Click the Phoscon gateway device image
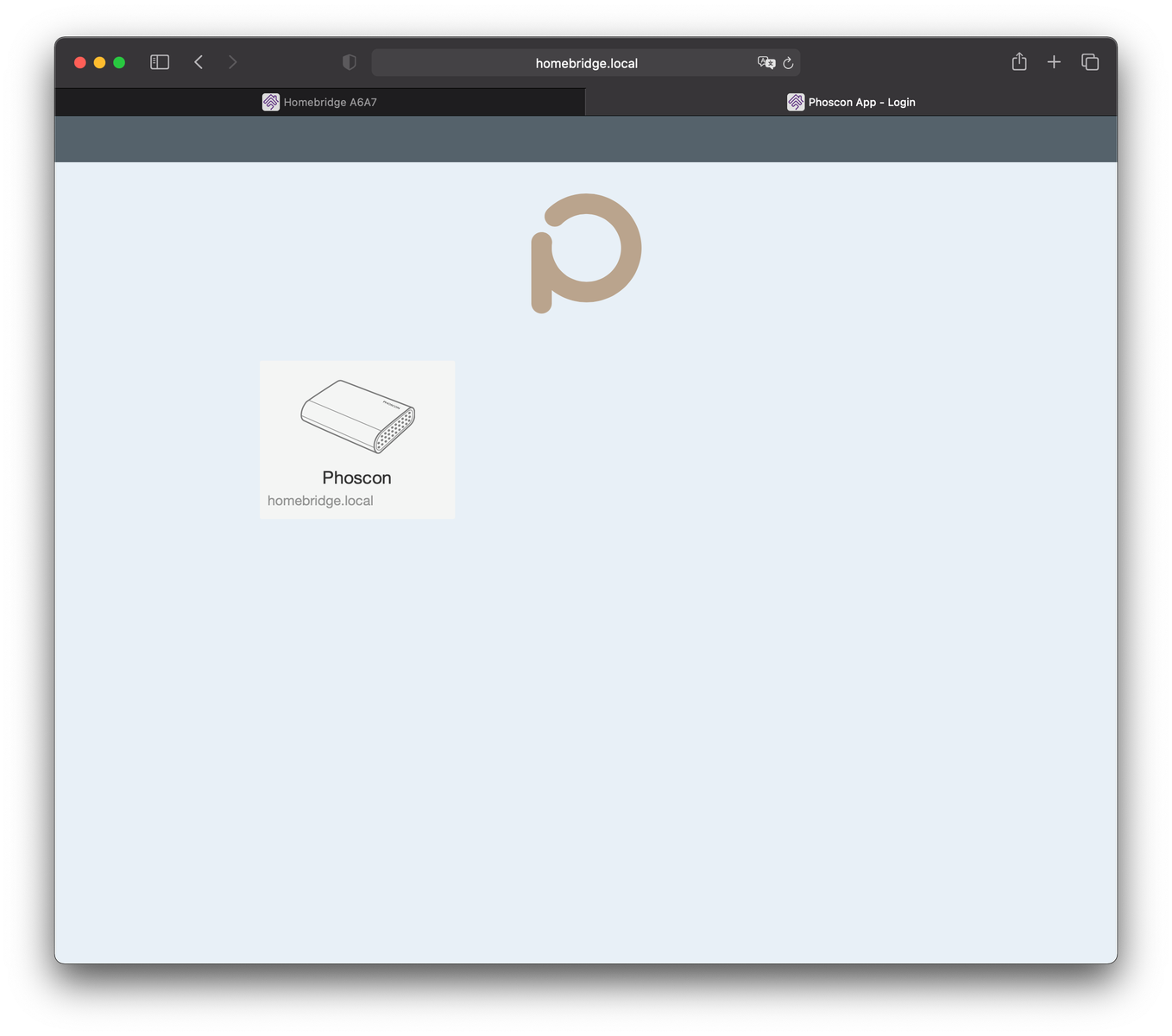The image size is (1172, 1036). click(x=357, y=416)
